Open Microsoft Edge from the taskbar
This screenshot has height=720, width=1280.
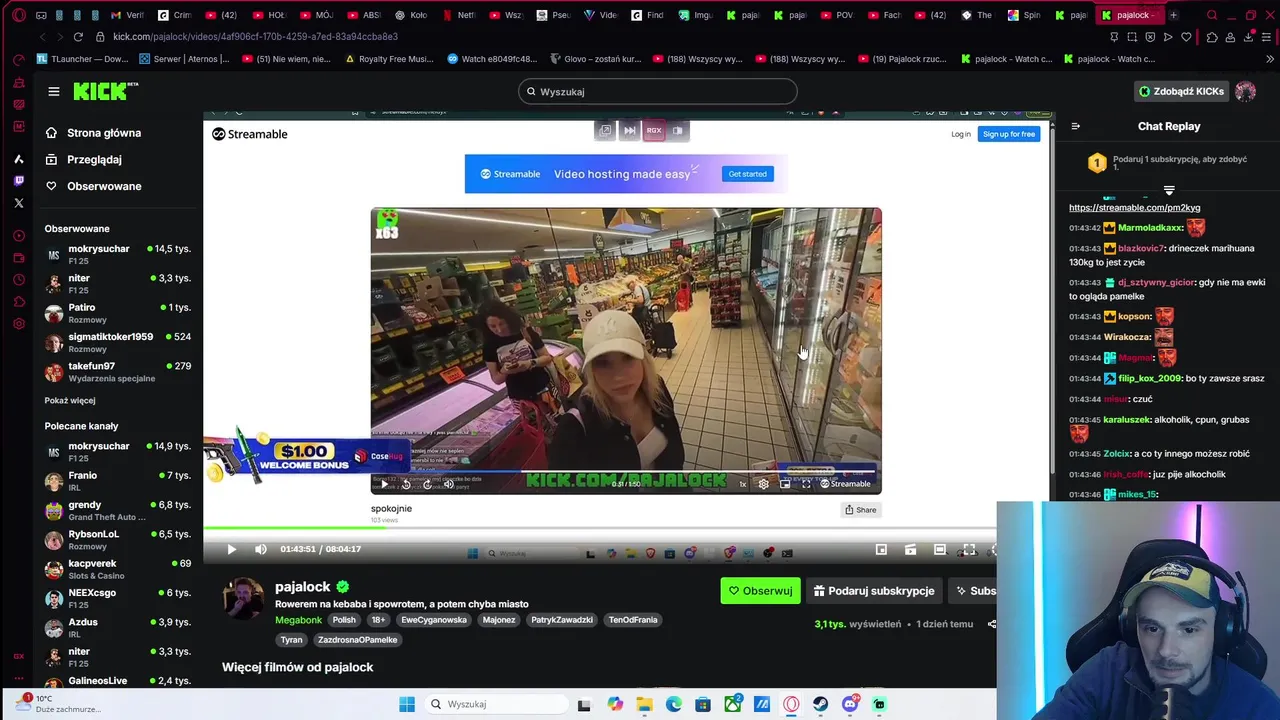(674, 704)
